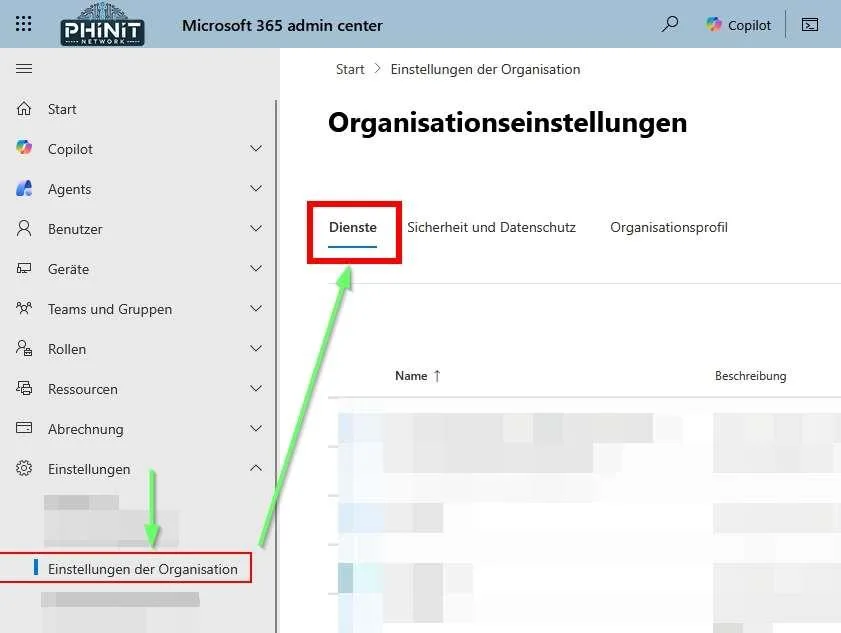841x633 pixels.
Task: Switch to the Dienste tab
Action: tap(353, 228)
